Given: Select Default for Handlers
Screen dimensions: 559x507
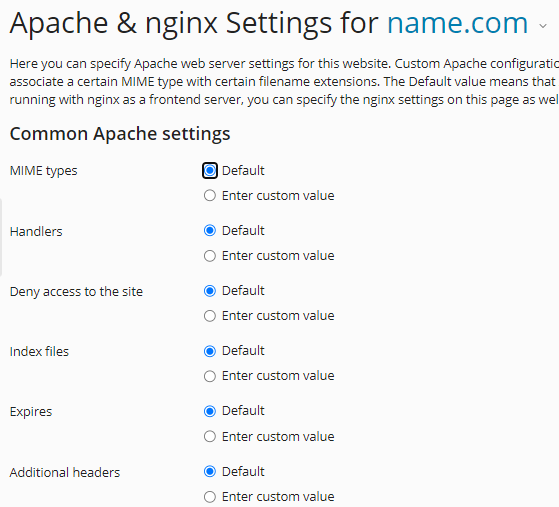Looking at the screenshot, I should (x=210, y=231).
